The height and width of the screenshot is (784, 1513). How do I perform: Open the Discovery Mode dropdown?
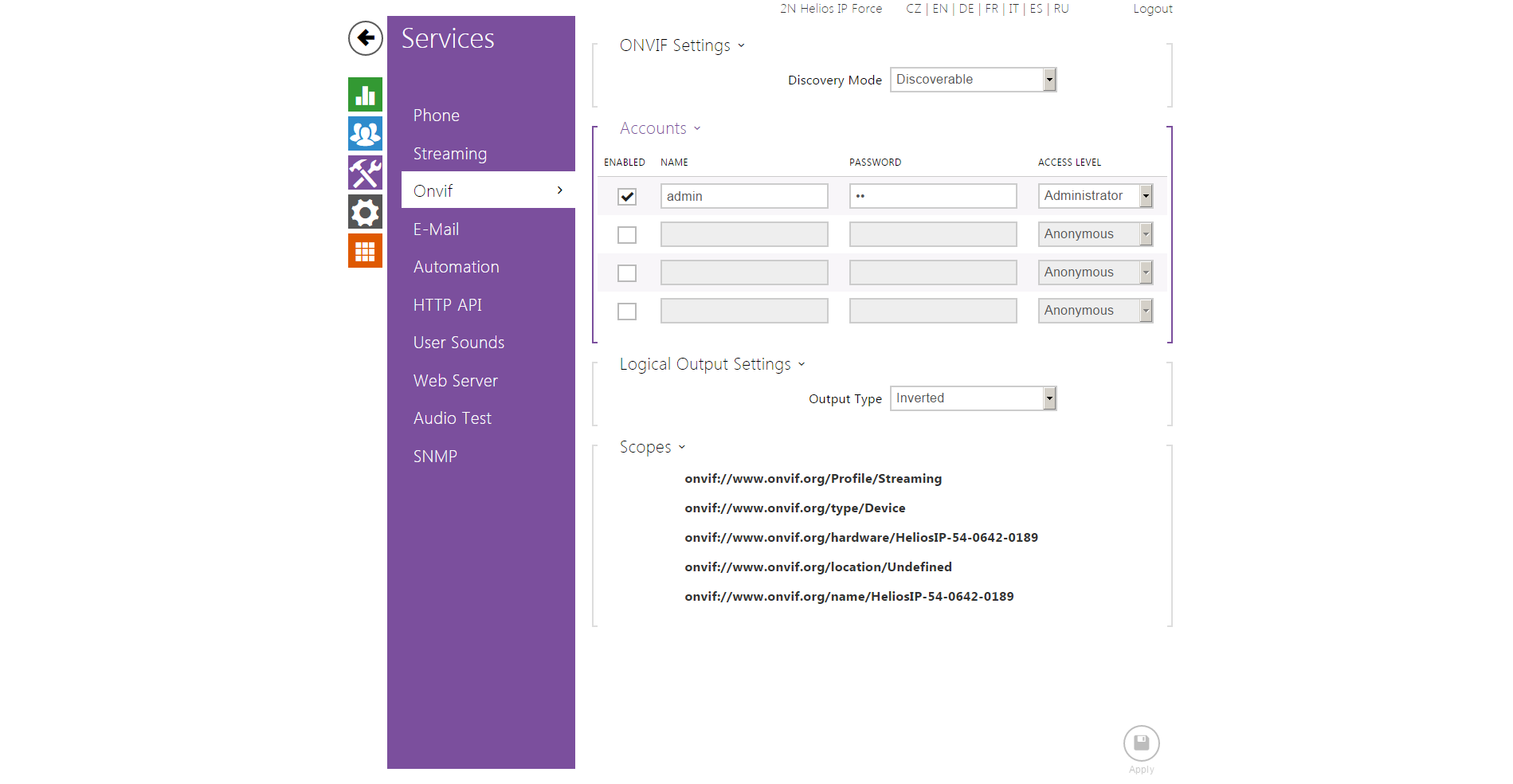point(973,80)
